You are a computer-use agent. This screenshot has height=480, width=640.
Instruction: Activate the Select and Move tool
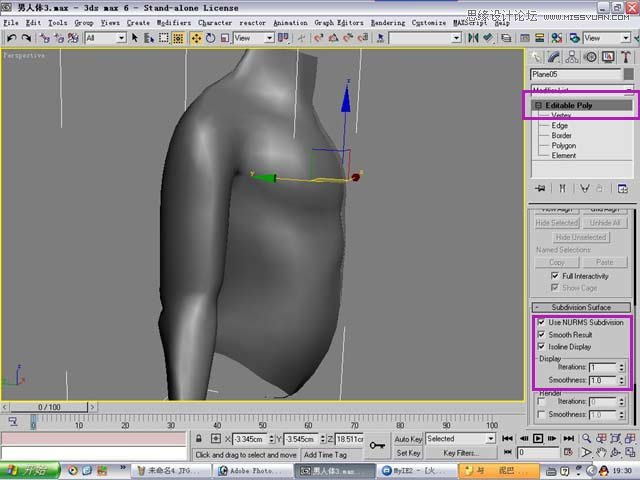196,38
